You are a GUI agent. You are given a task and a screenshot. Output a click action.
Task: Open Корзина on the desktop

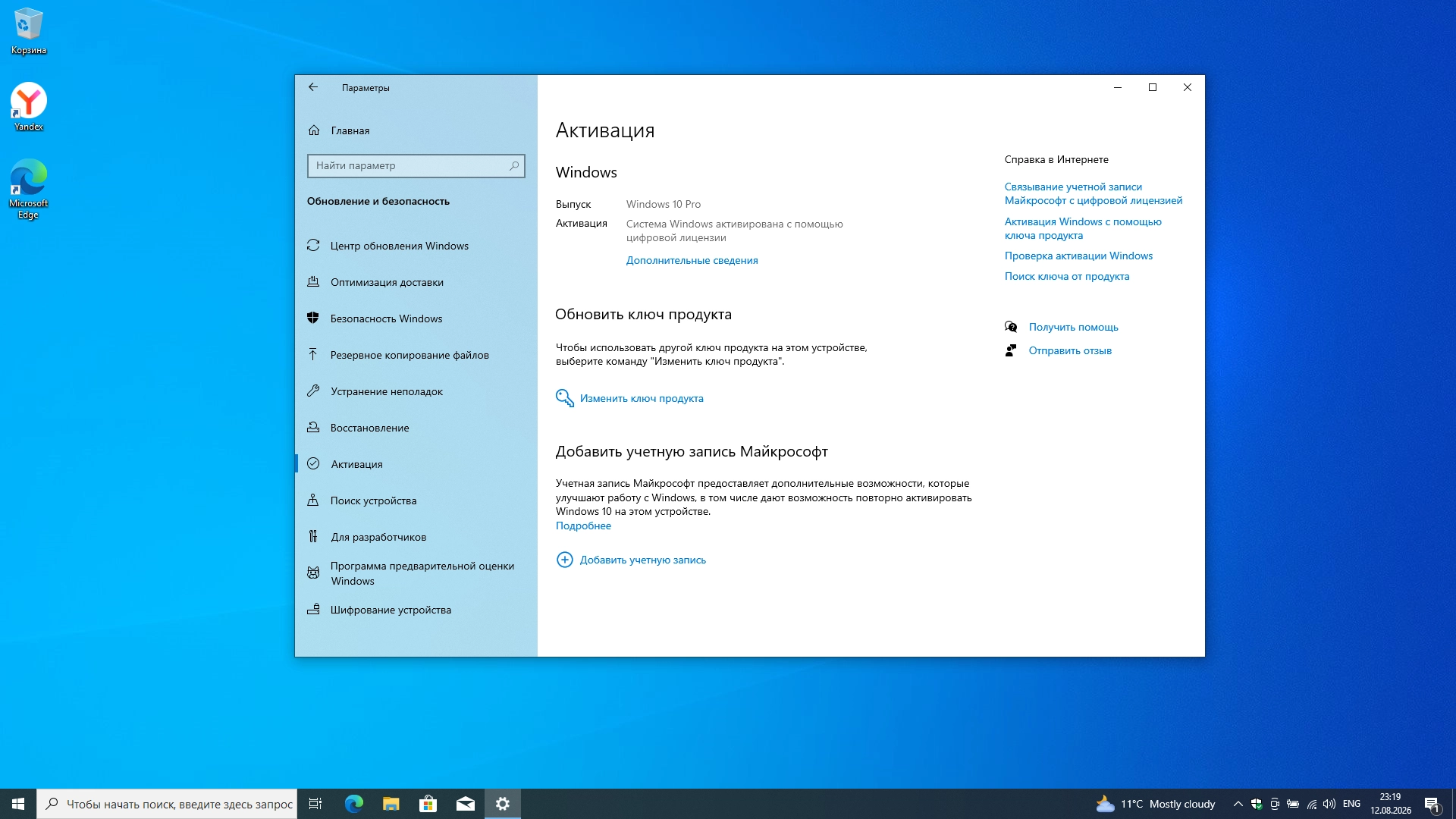tap(29, 31)
